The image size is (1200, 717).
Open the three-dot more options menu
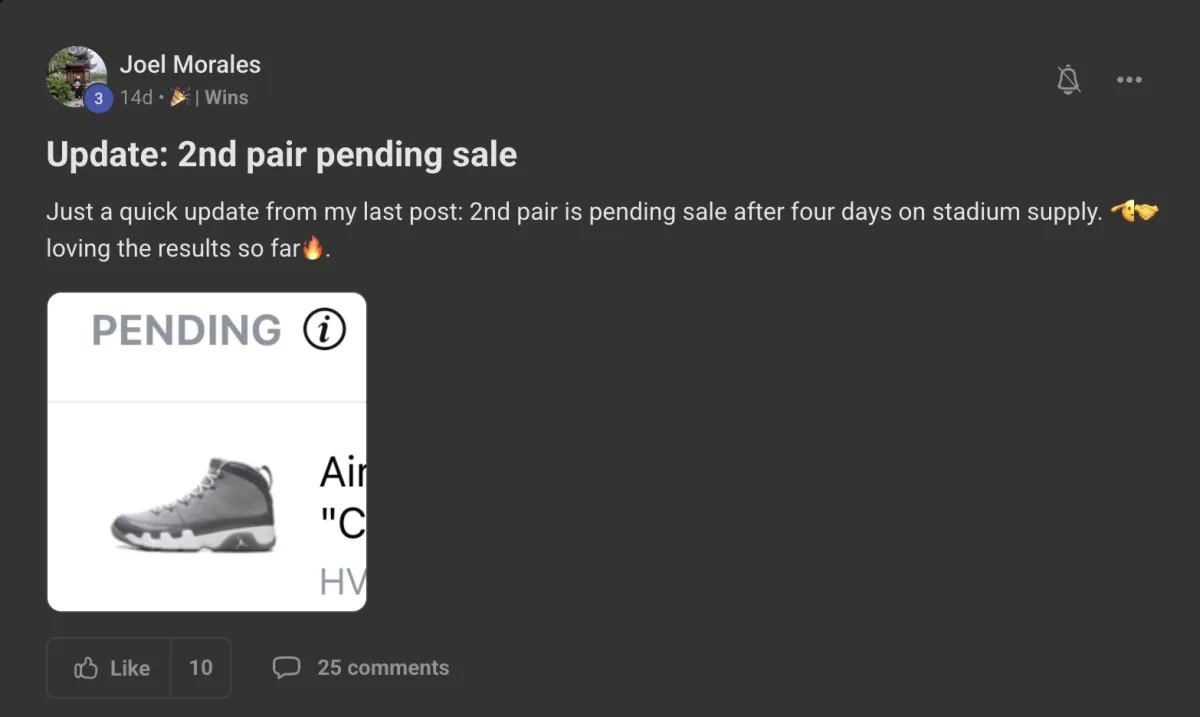tap(1129, 80)
